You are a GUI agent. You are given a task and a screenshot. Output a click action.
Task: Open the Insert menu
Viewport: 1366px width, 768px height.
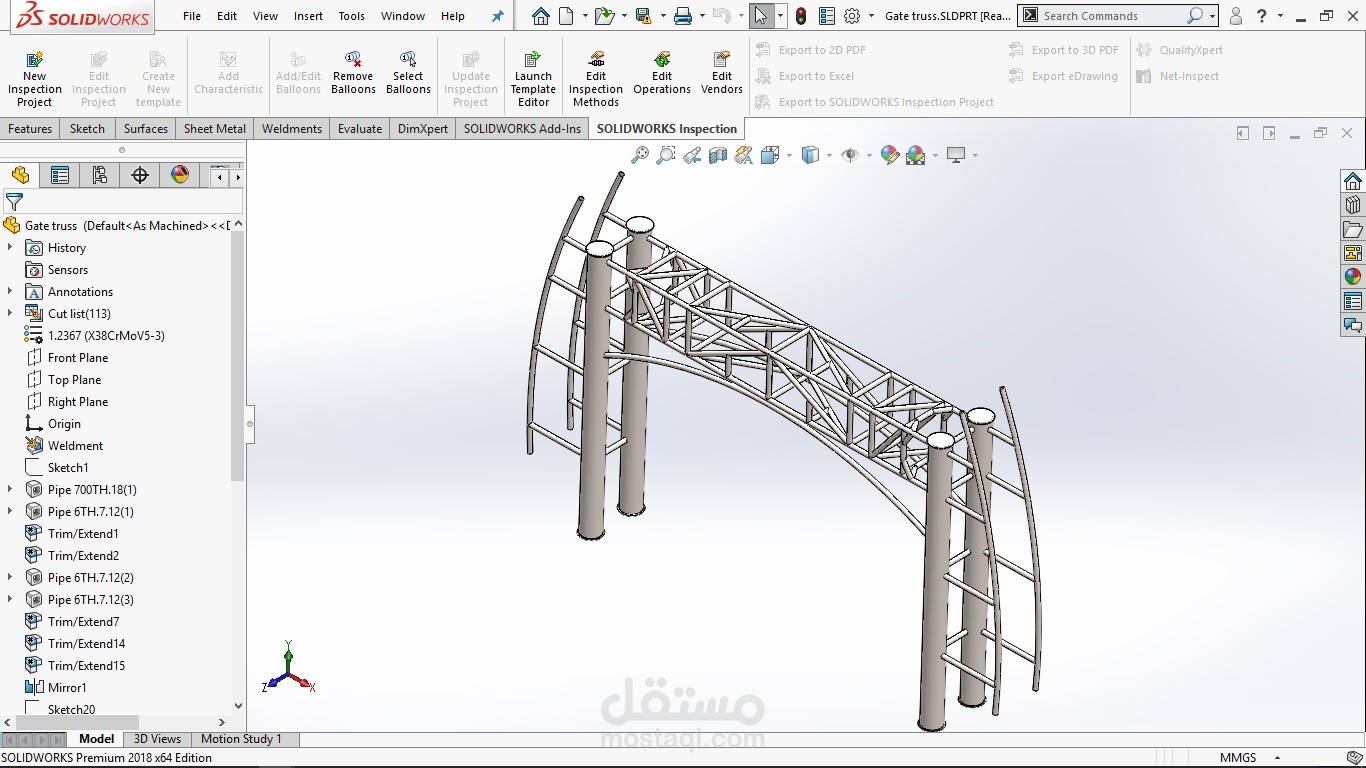click(308, 16)
